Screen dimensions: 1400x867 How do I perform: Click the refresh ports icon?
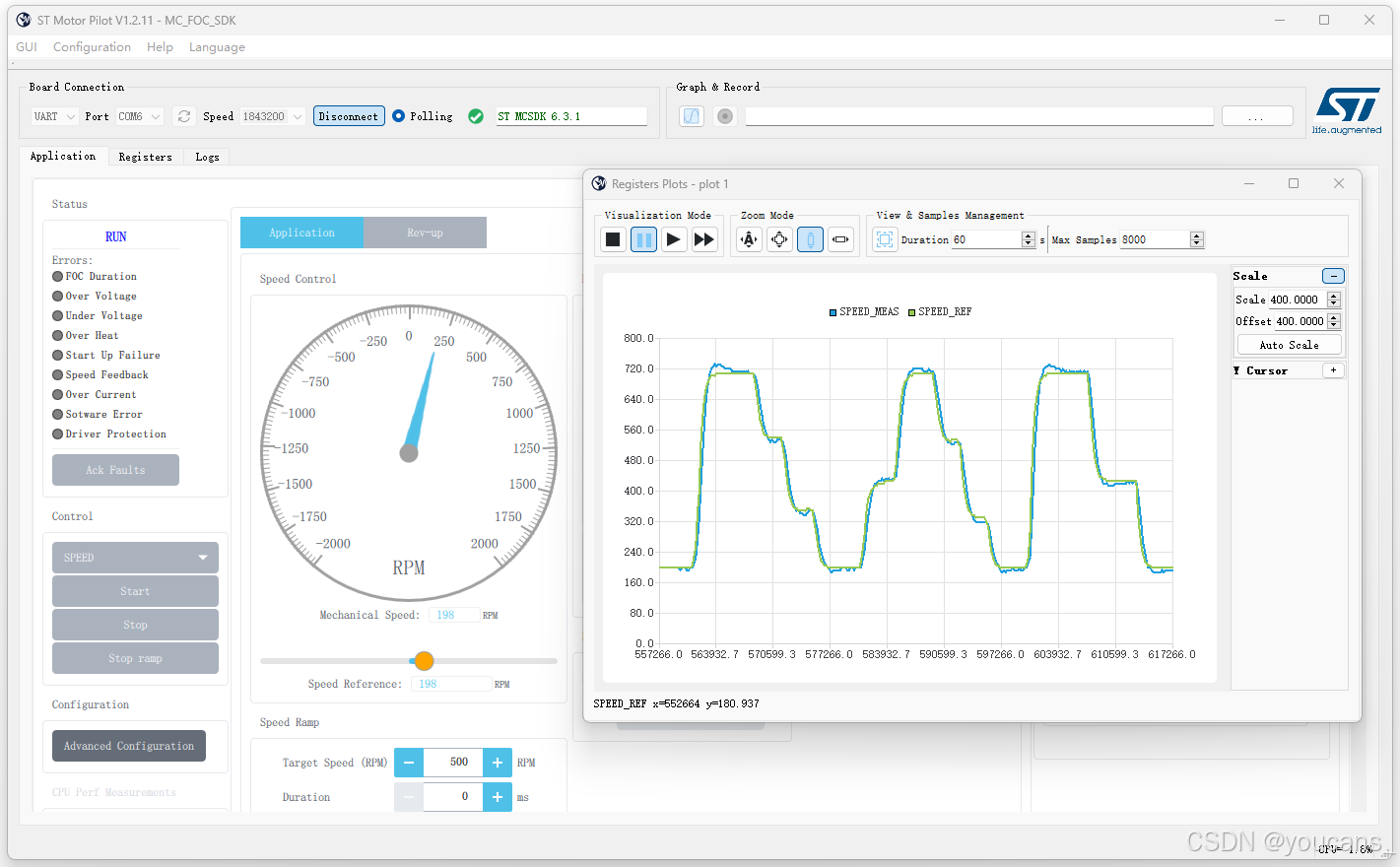point(184,116)
